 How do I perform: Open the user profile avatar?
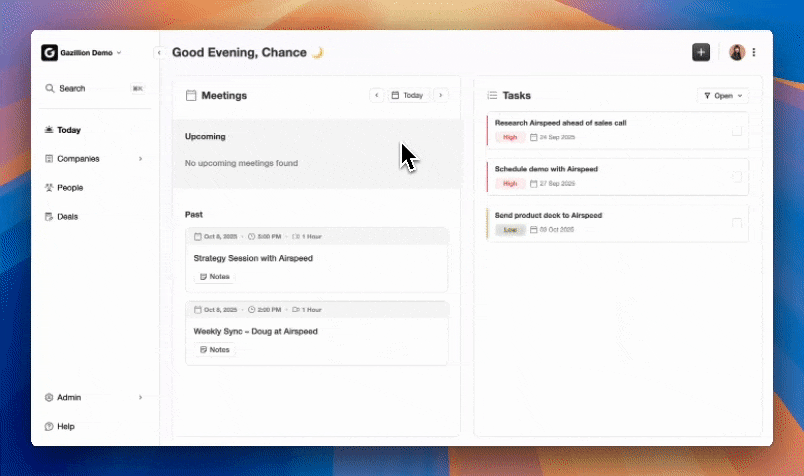click(737, 52)
